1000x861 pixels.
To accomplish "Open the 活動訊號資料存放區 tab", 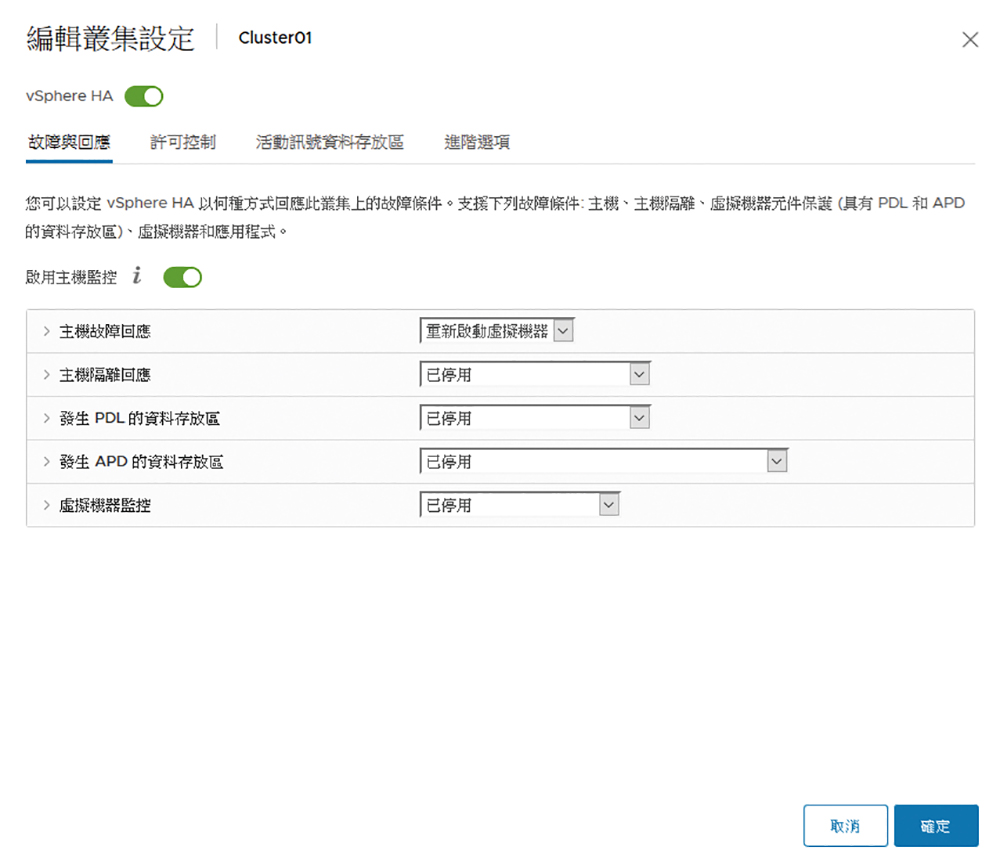I will [x=330, y=142].
